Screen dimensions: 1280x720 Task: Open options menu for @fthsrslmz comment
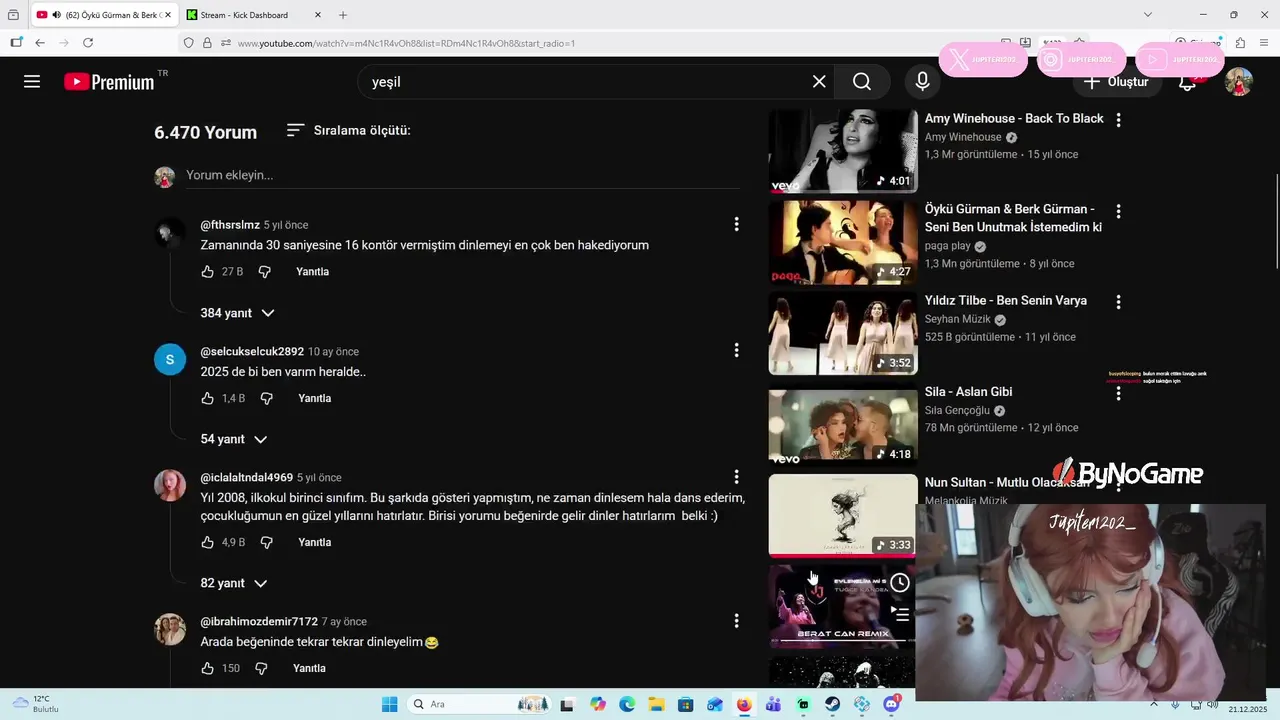(736, 224)
